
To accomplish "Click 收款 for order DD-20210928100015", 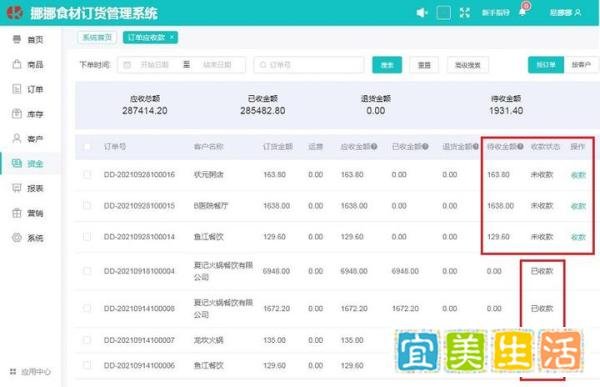I will 578,206.
